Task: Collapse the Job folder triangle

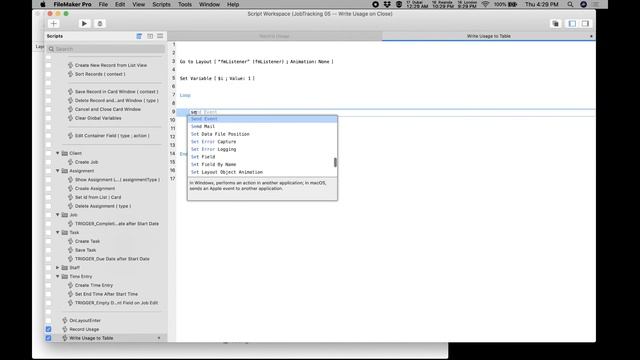Action: point(58,215)
